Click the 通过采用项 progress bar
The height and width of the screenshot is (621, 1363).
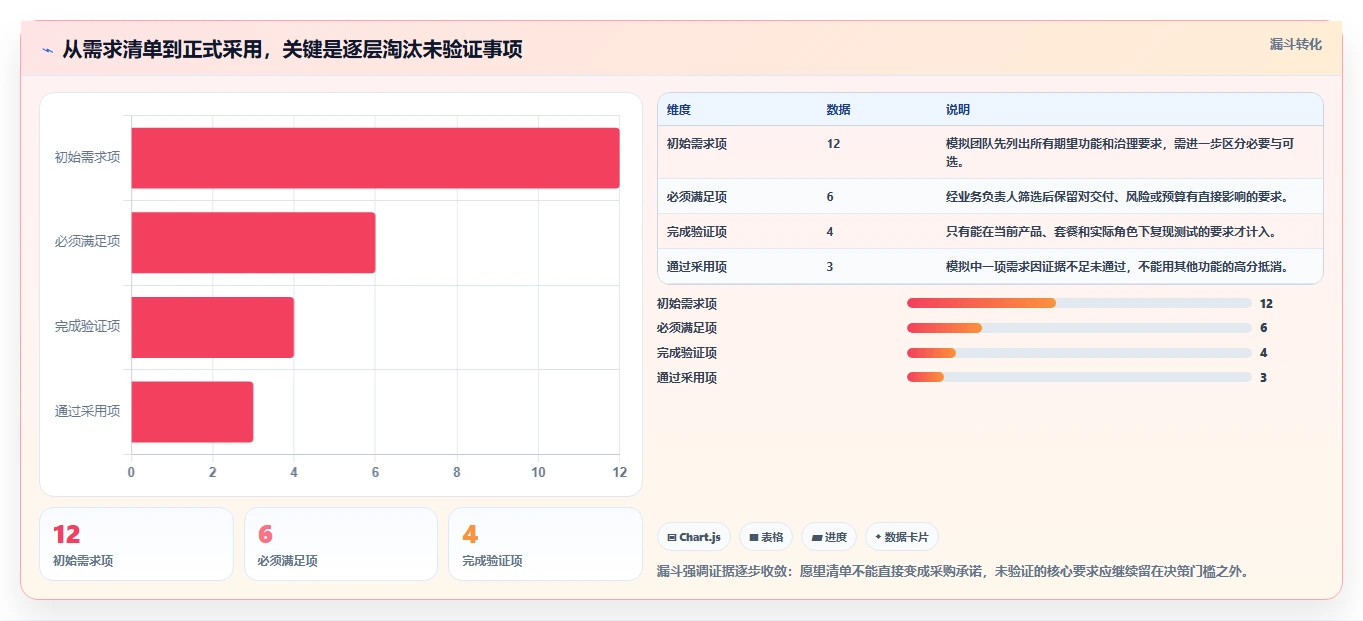pyautogui.click(x=1079, y=377)
